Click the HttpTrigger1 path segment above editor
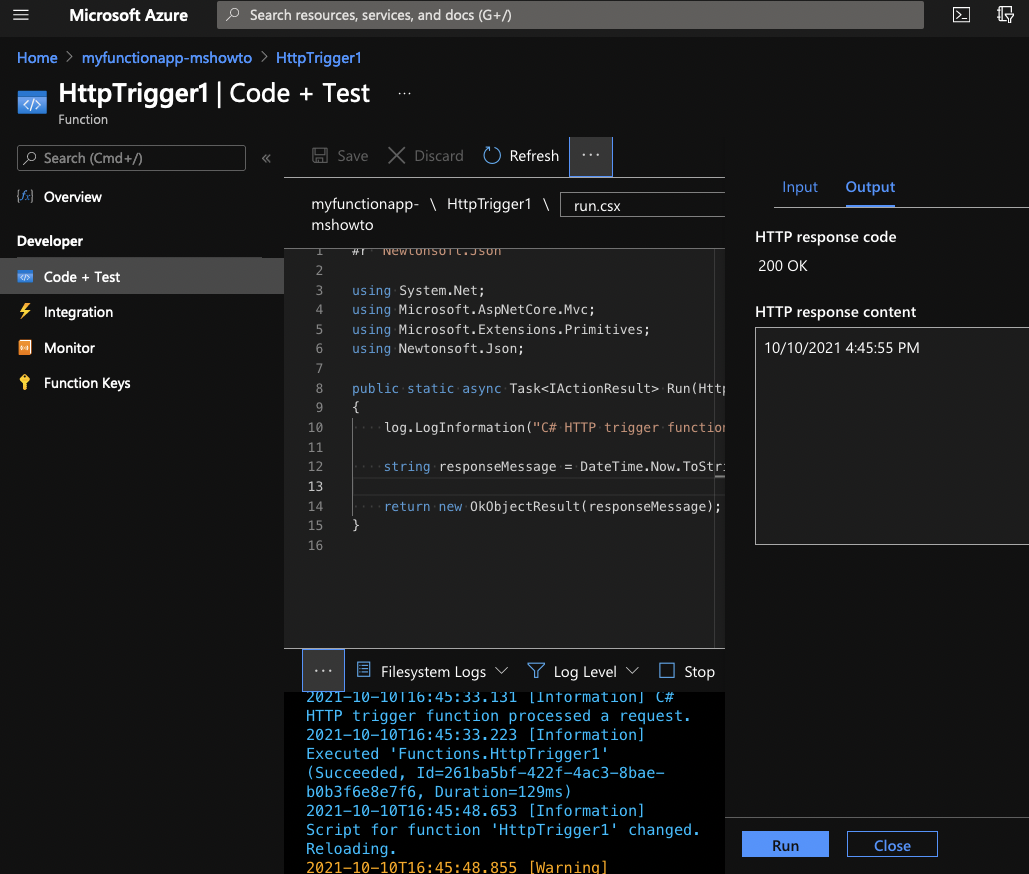The width and height of the screenshot is (1029, 874). [x=489, y=204]
